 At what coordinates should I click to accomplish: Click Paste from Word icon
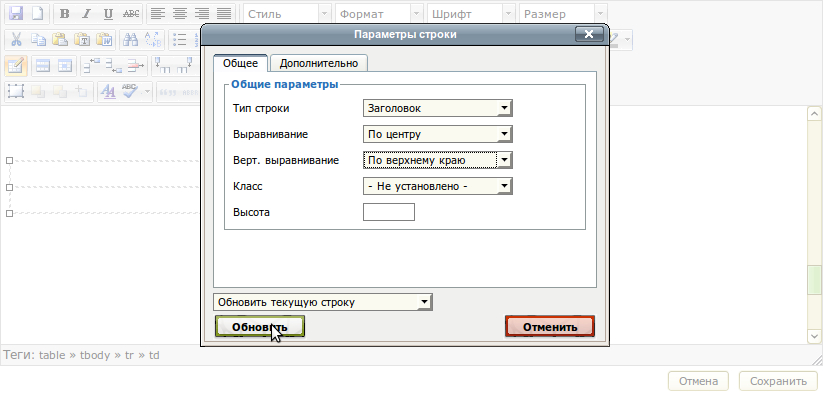click(104, 39)
